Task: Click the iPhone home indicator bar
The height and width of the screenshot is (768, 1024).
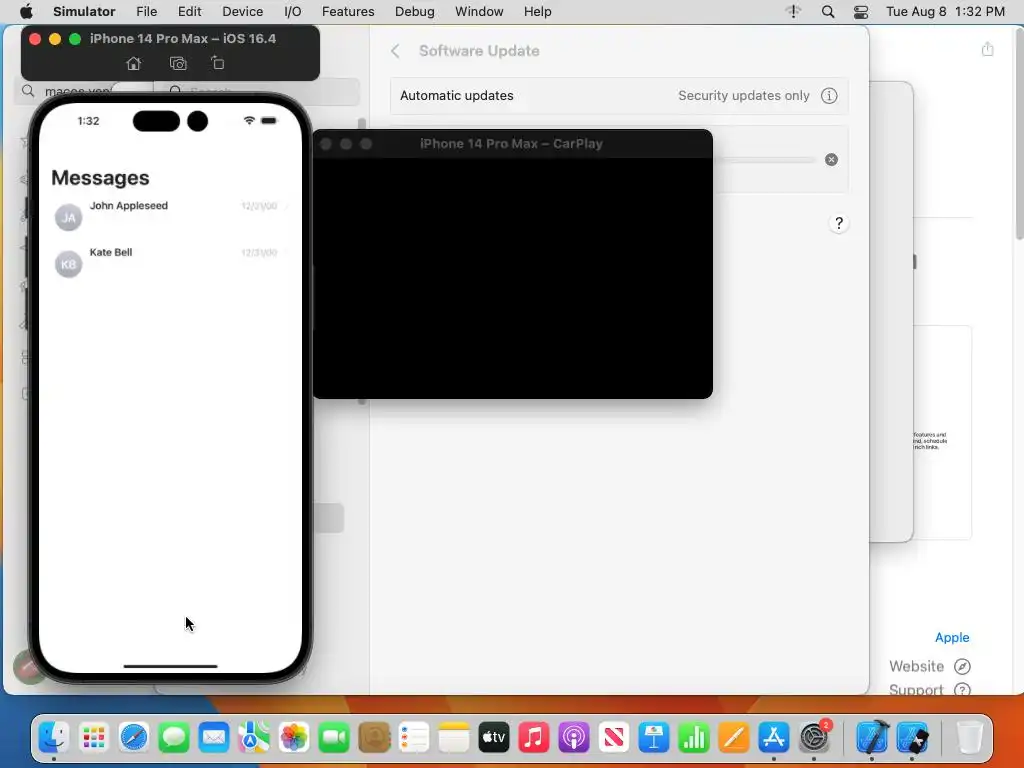Action: pos(170,666)
